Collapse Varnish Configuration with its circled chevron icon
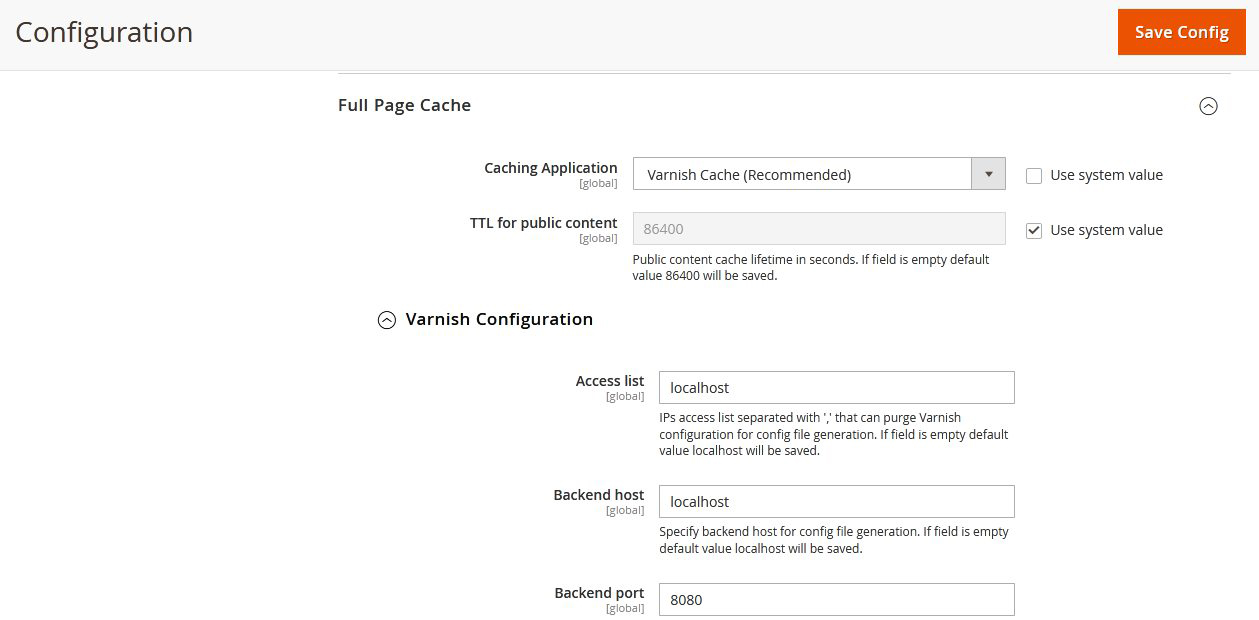Image resolution: width=1259 pixels, height=620 pixels. pos(387,320)
